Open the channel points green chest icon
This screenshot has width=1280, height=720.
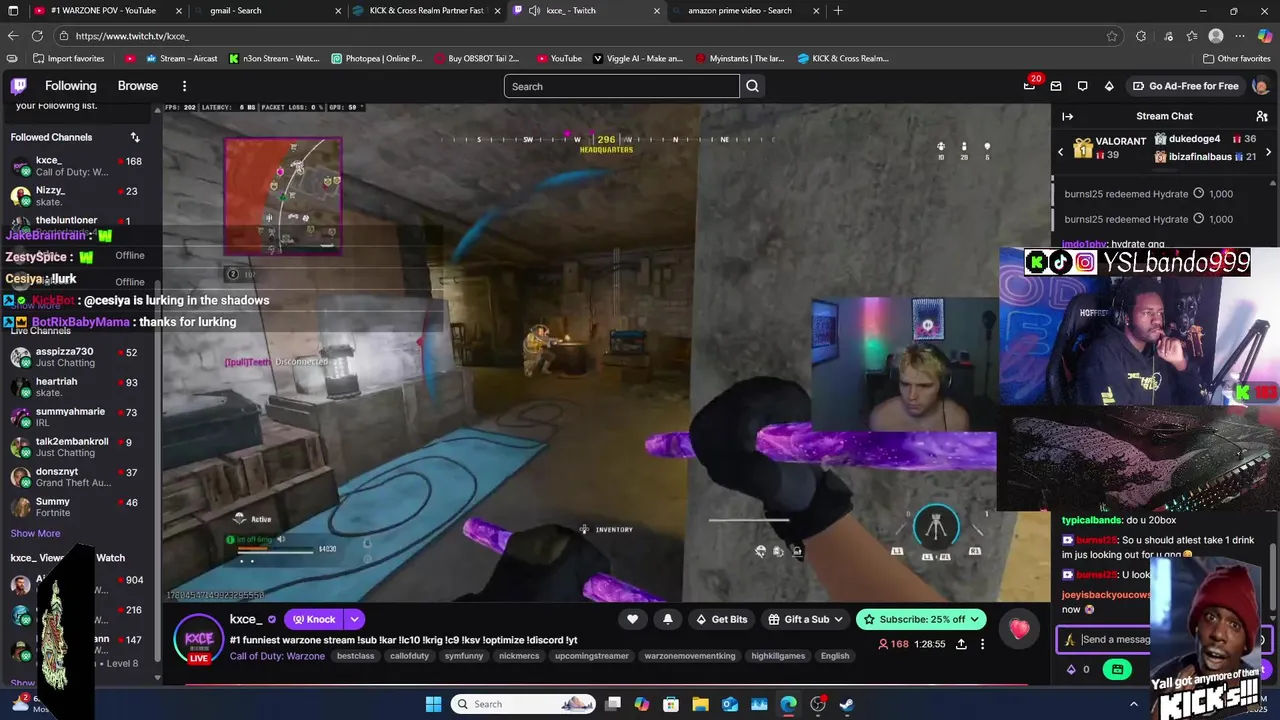click(x=1118, y=669)
